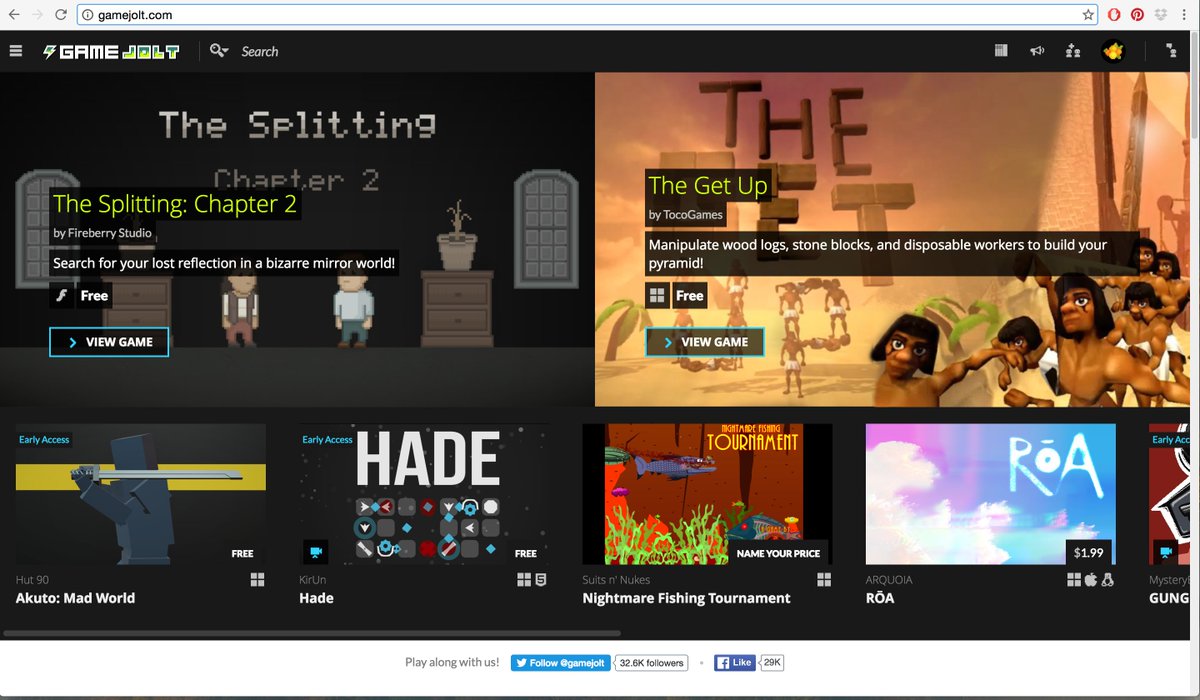Click the gamejolt.com address bar
The height and width of the screenshot is (700, 1200).
coord(588,15)
